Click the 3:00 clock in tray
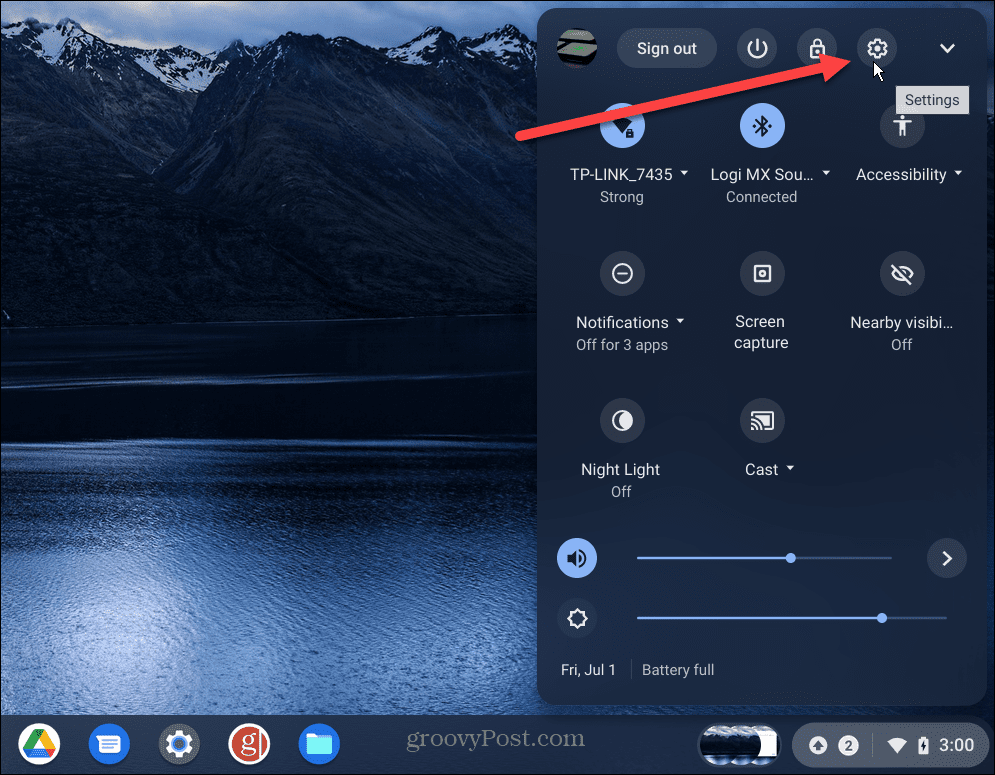995x775 pixels. point(956,745)
